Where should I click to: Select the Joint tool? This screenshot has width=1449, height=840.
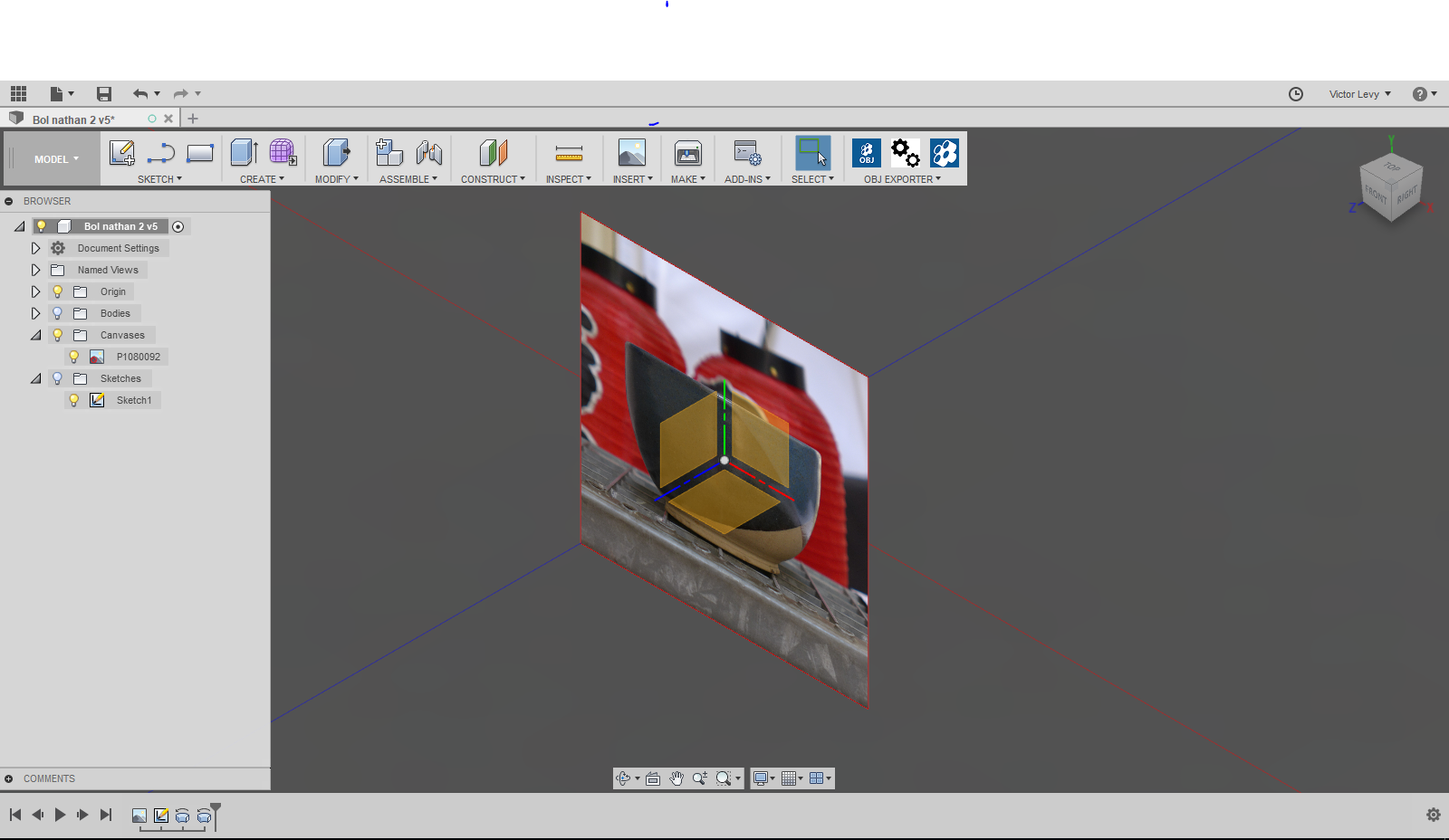428,153
